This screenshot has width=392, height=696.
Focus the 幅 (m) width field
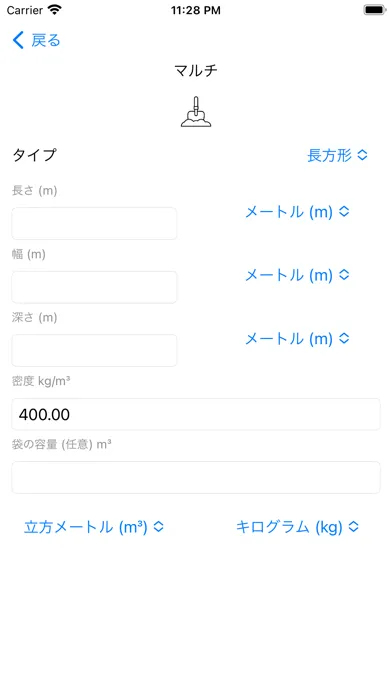coord(94,287)
